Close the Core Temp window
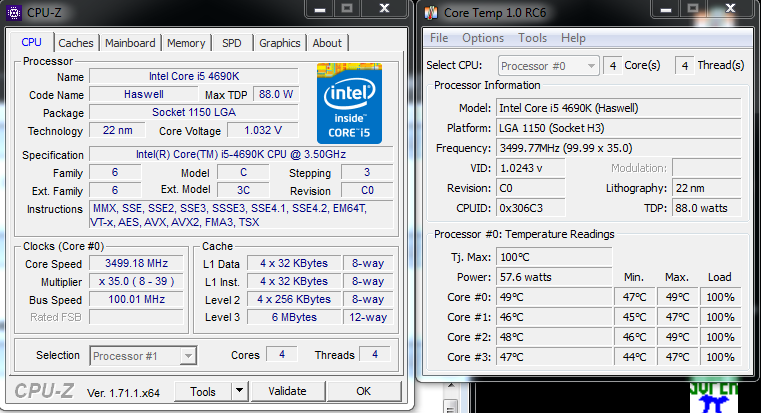761x413 pixels. pos(730,9)
